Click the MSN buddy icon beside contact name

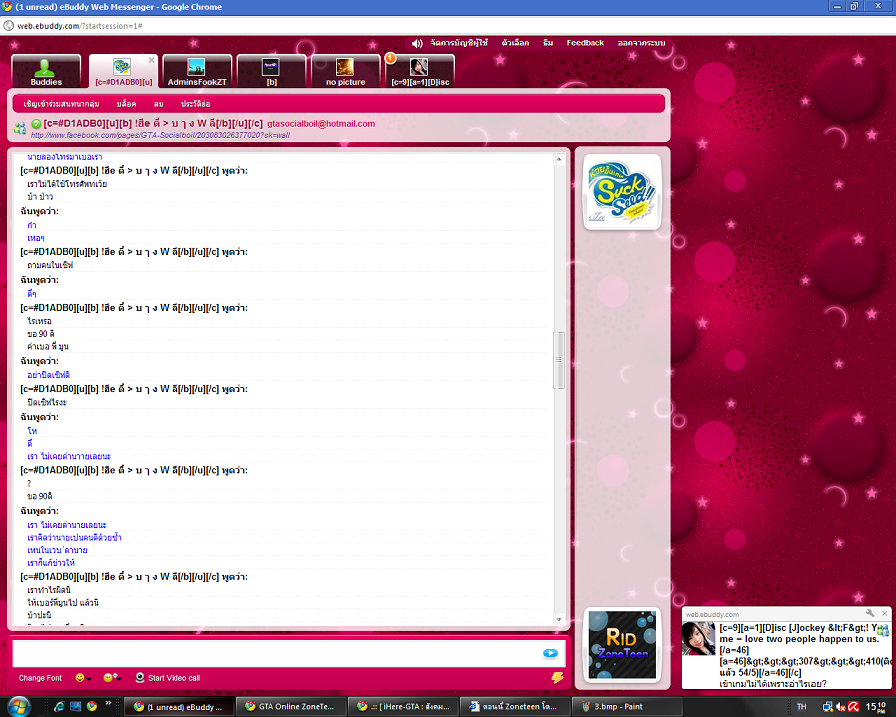coord(20,129)
